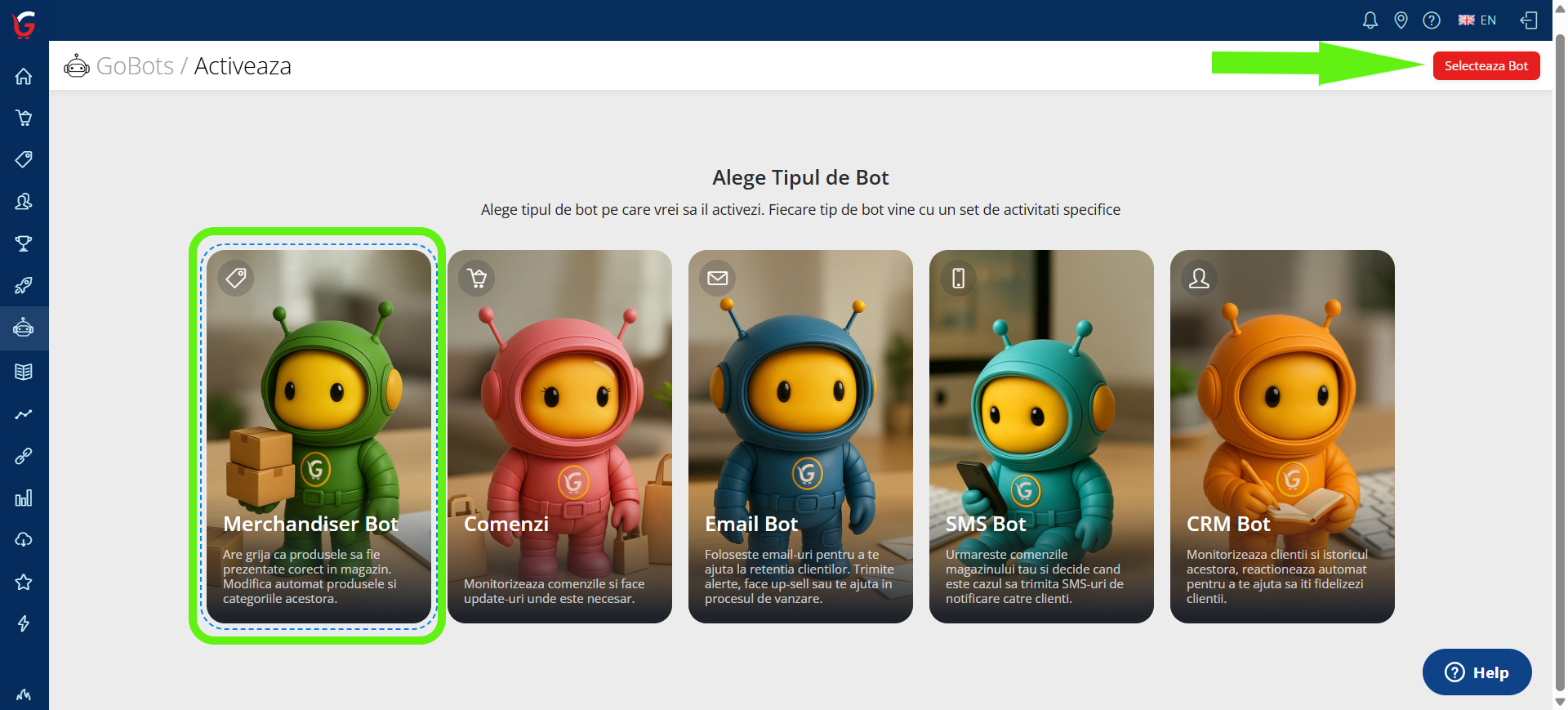
Task: Choose the Comenzi bot card
Action: [x=559, y=436]
